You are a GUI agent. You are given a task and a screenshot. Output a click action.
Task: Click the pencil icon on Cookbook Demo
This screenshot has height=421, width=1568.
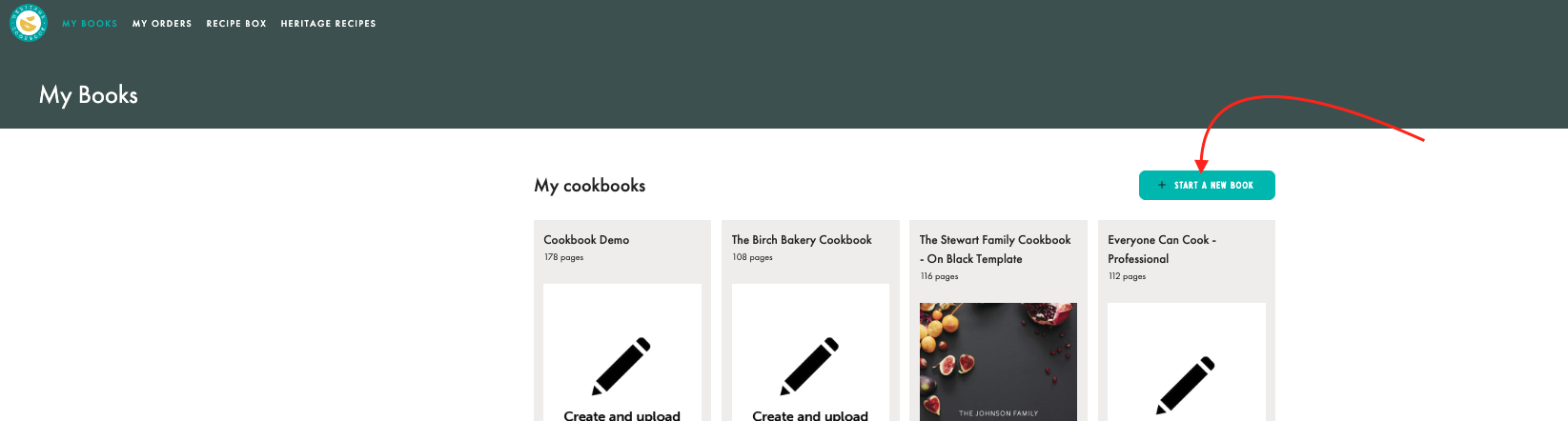[x=621, y=366]
